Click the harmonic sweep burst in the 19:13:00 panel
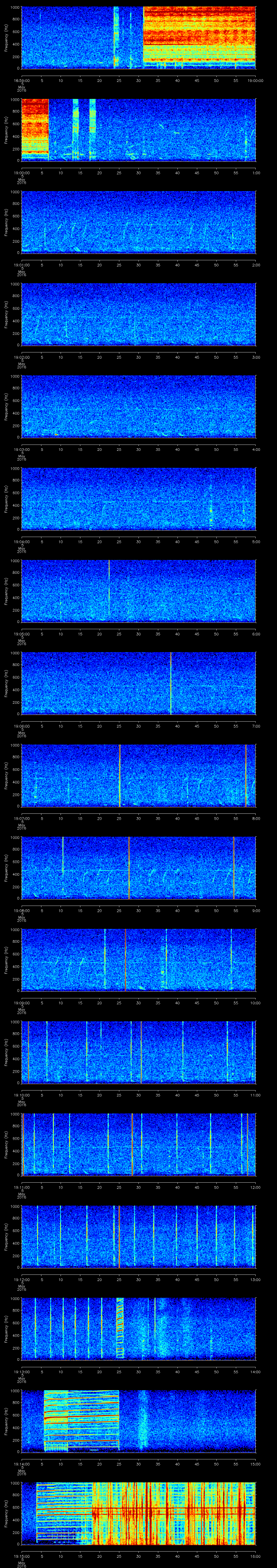Viewport: 277px width, 1568px height. click(120, 1328)
